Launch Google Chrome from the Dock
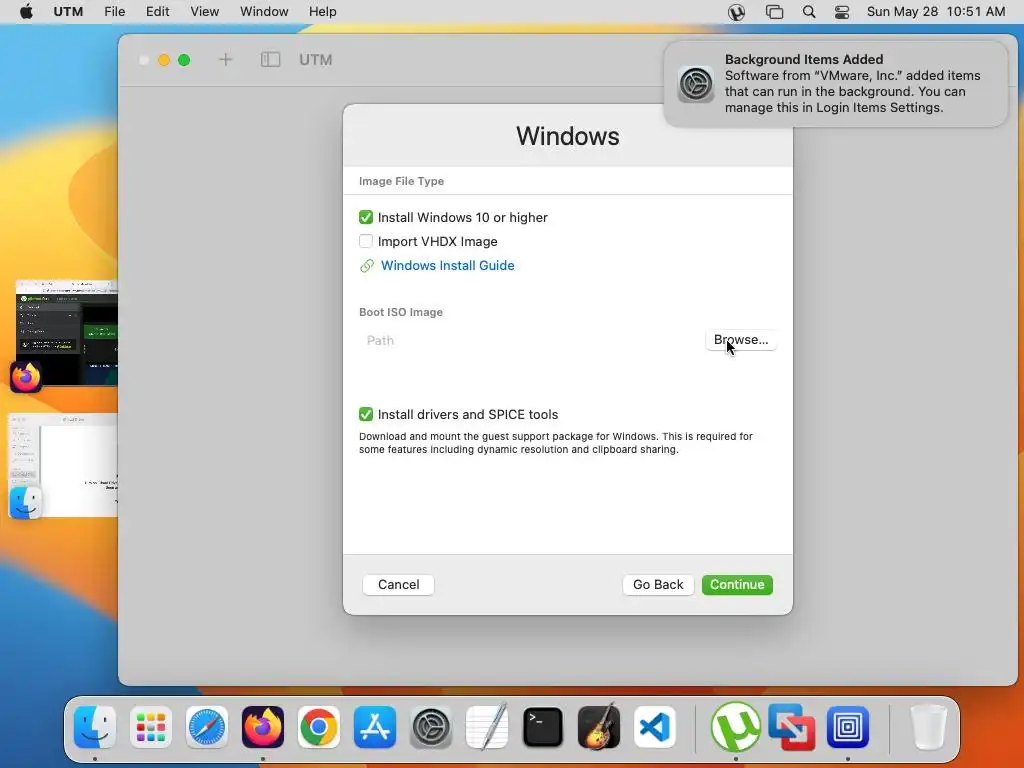The image size is (1024, 768). (319, 727)
